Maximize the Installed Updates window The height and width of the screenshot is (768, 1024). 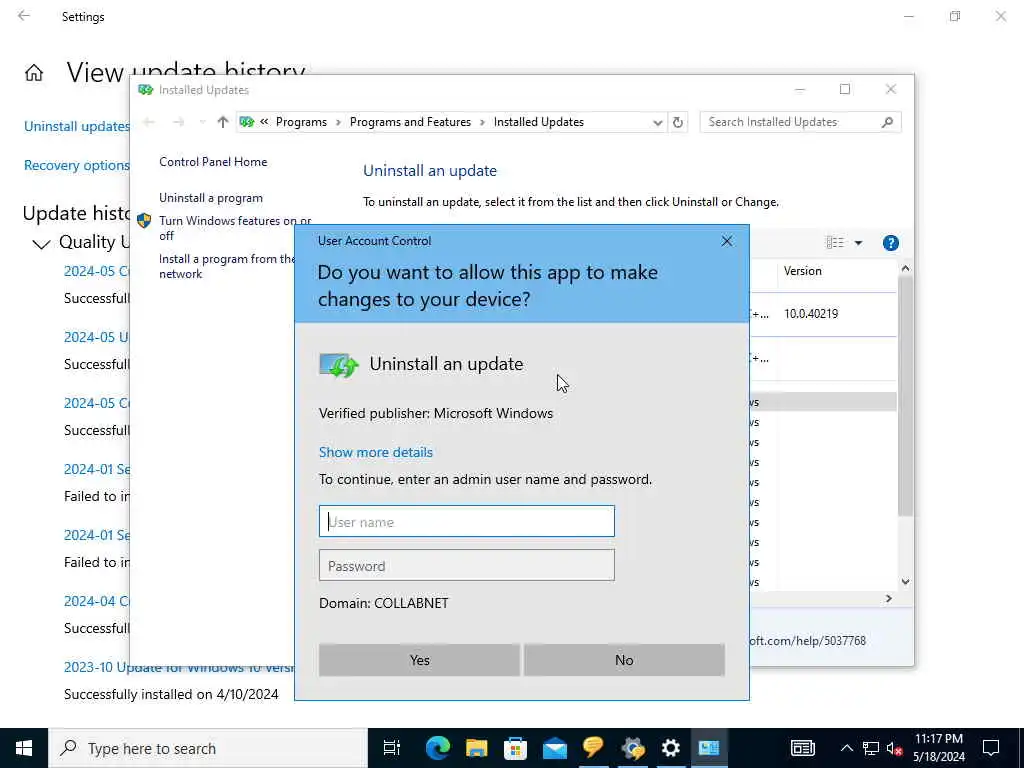pos(845,89)
